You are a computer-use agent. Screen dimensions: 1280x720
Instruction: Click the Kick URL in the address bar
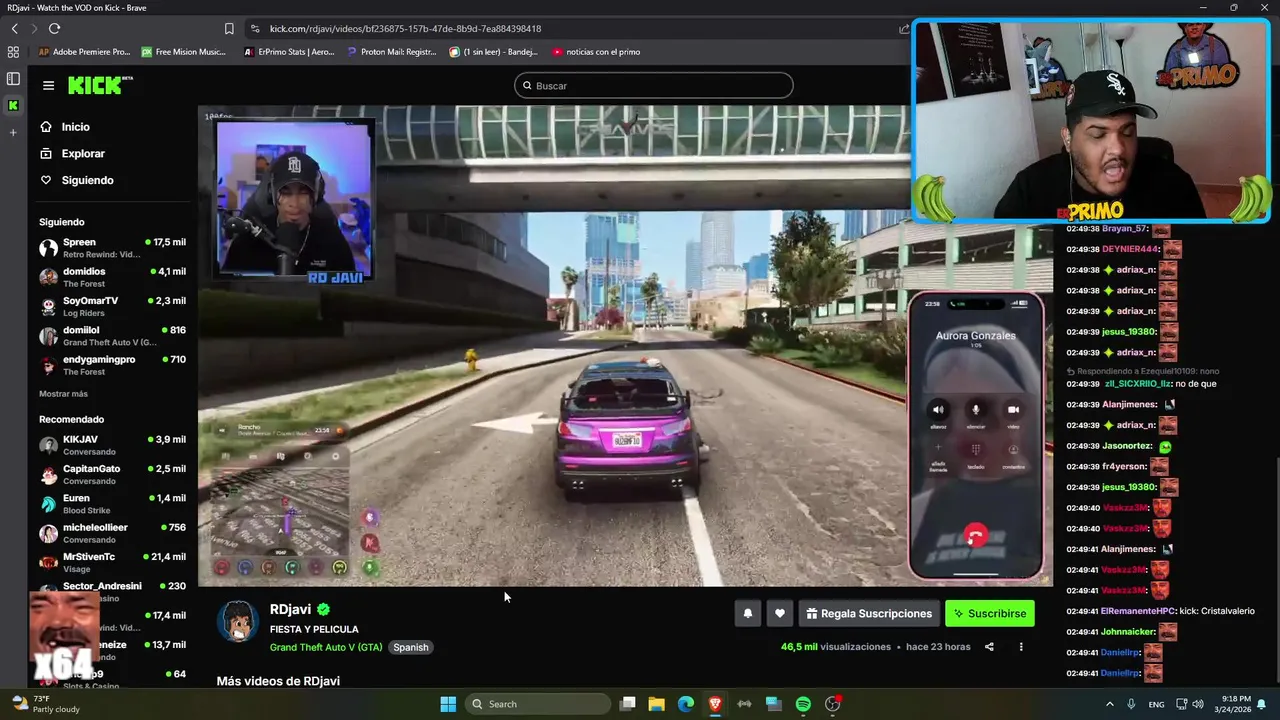coord(405,29)
